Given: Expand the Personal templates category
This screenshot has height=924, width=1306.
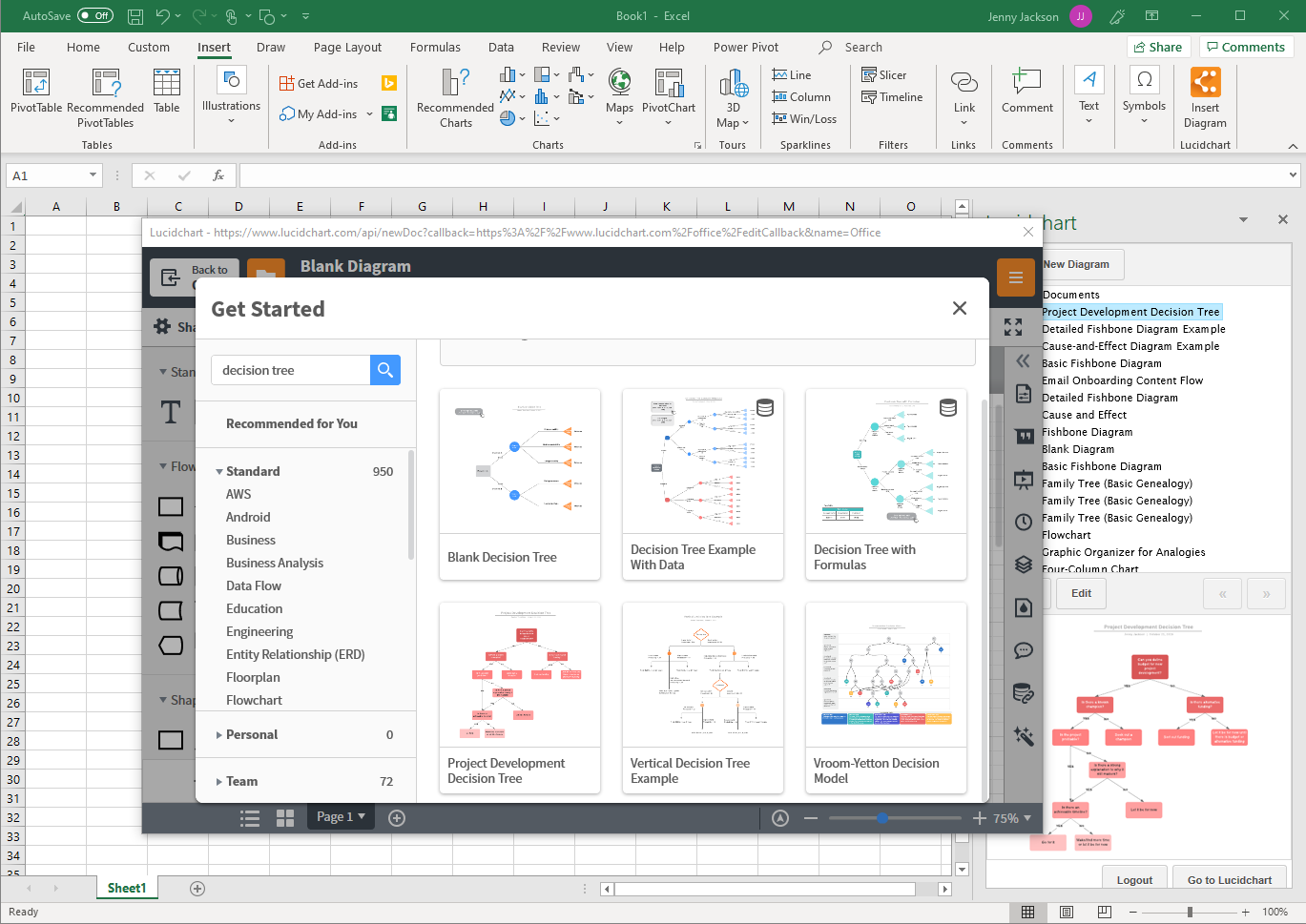Looking at the screenshot, I should click(219, 735).
